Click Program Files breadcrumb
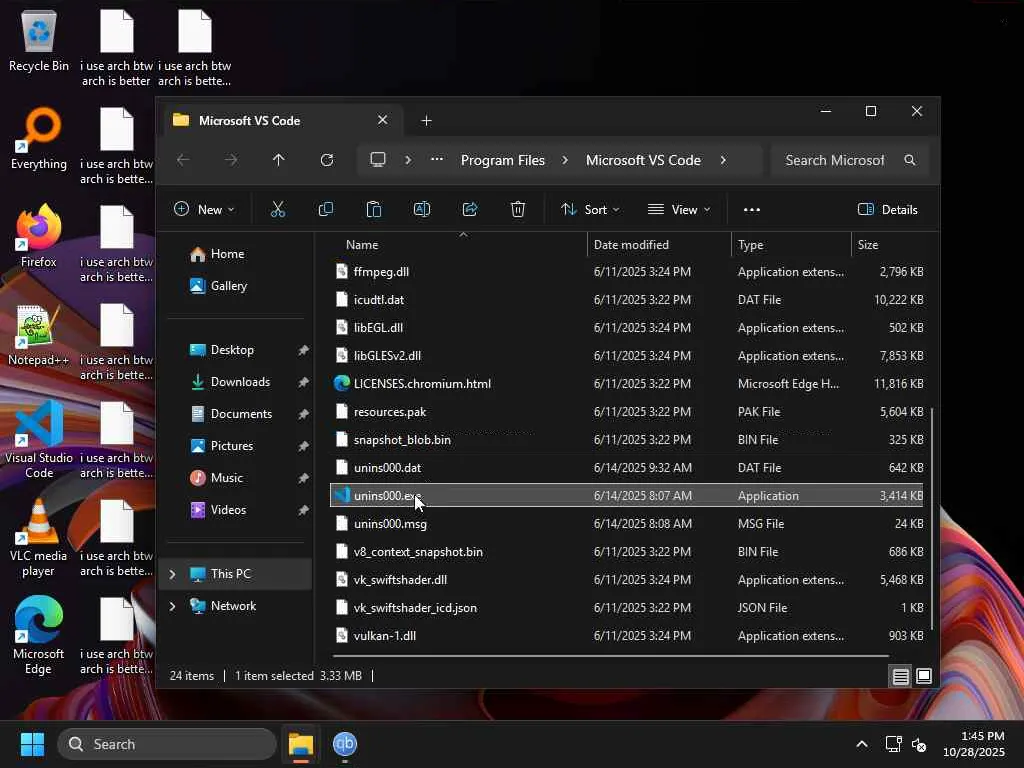Screen dimensions: 1024x768 pyautogui.click(x=502, y=160)
